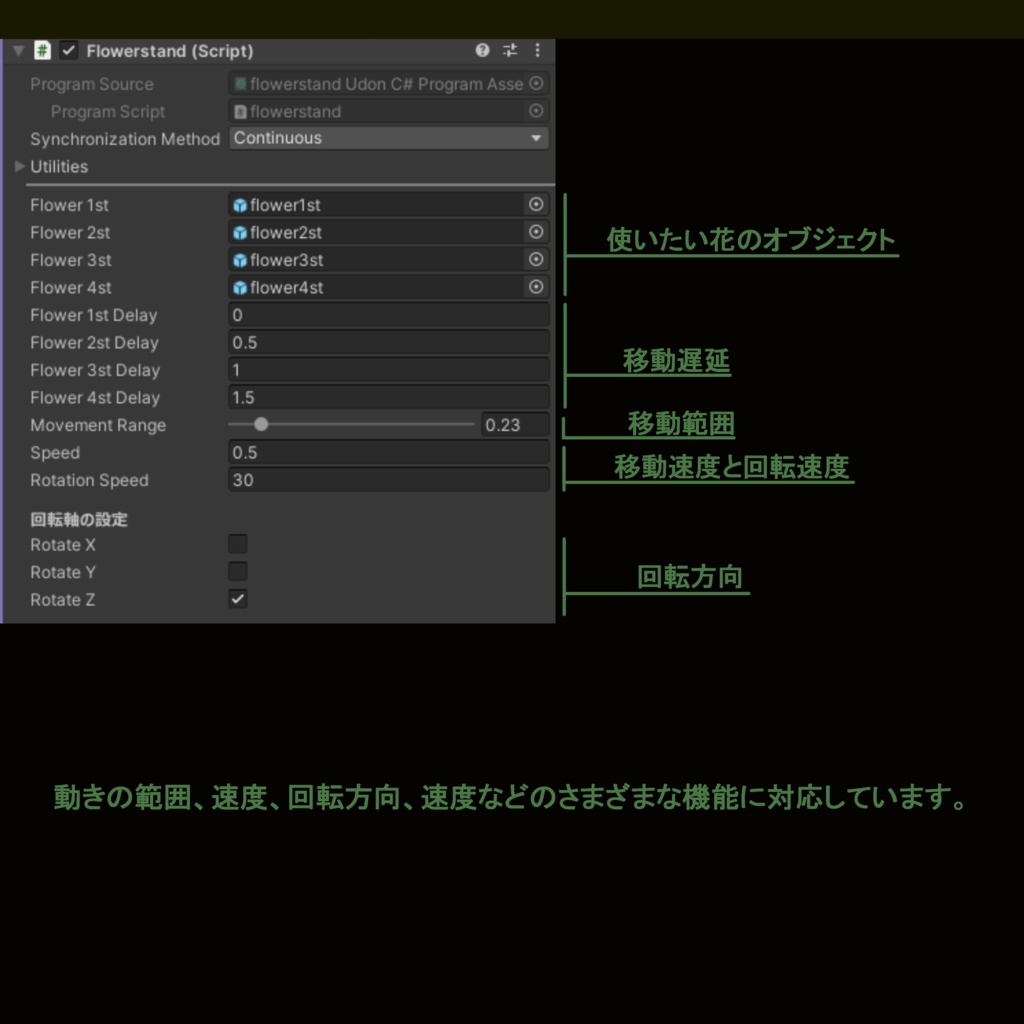The height and width of the screenshot is (1024, 1024).
Task: Open the Flowerstand component help icon
Action: [482, 50]
